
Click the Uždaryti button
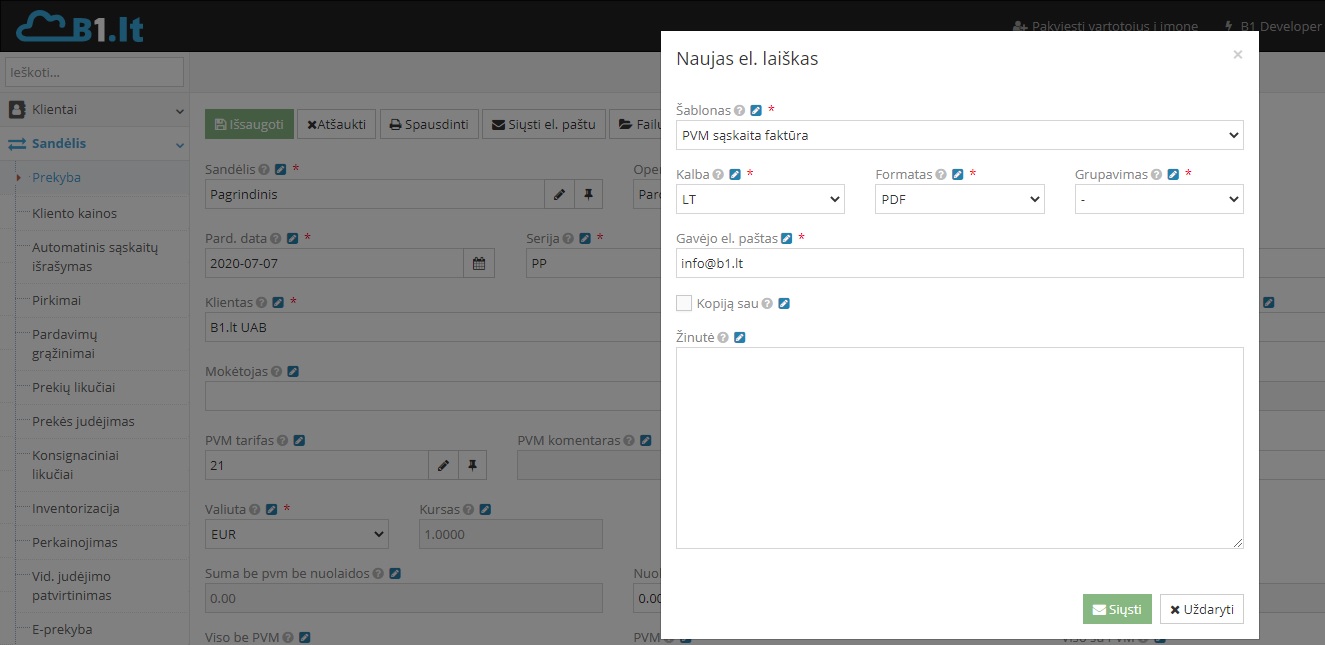coord(1201,609)
